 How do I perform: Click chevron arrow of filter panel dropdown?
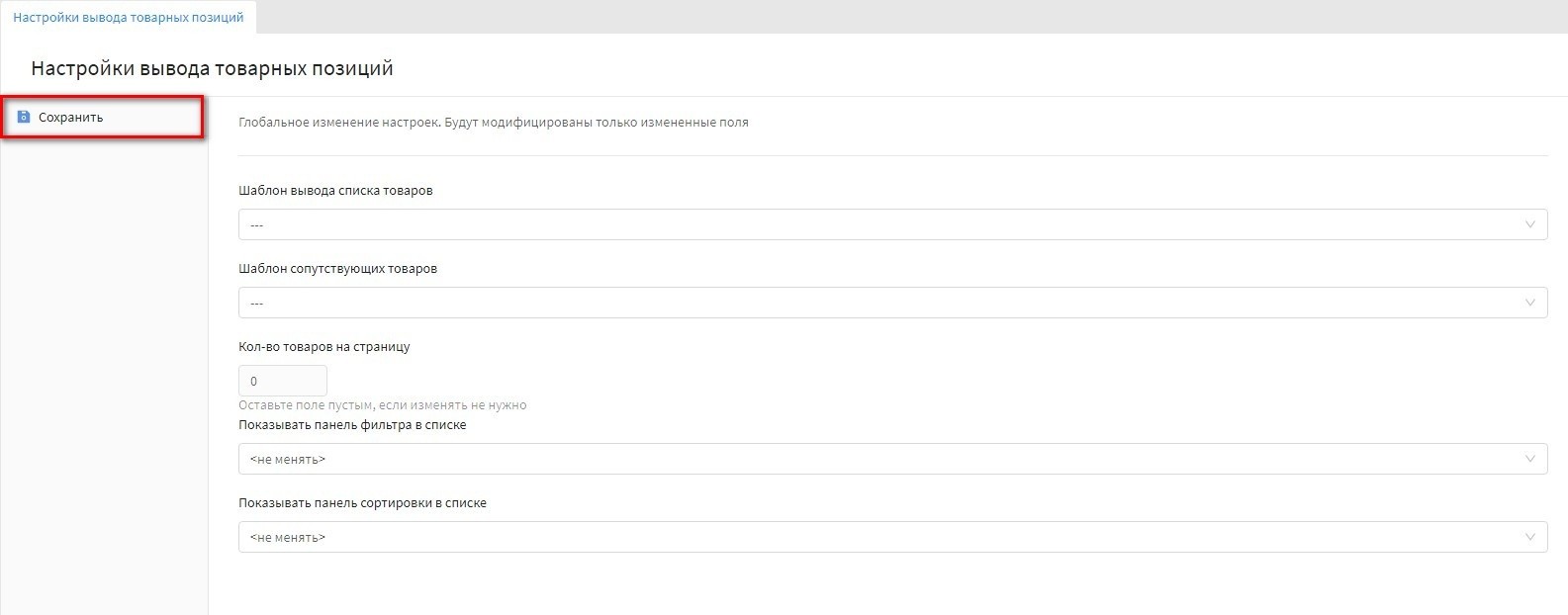pyautogui.click(x=1530, y=459)
